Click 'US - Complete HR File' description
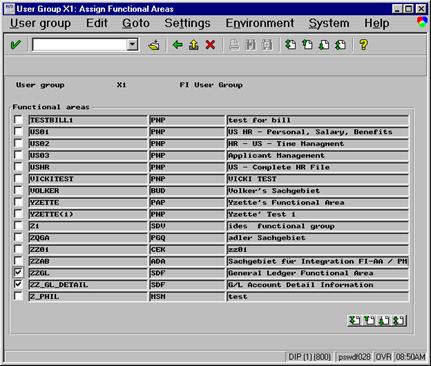Image resolution: width=431 pixels, height=366 pixels. point(317,167)
